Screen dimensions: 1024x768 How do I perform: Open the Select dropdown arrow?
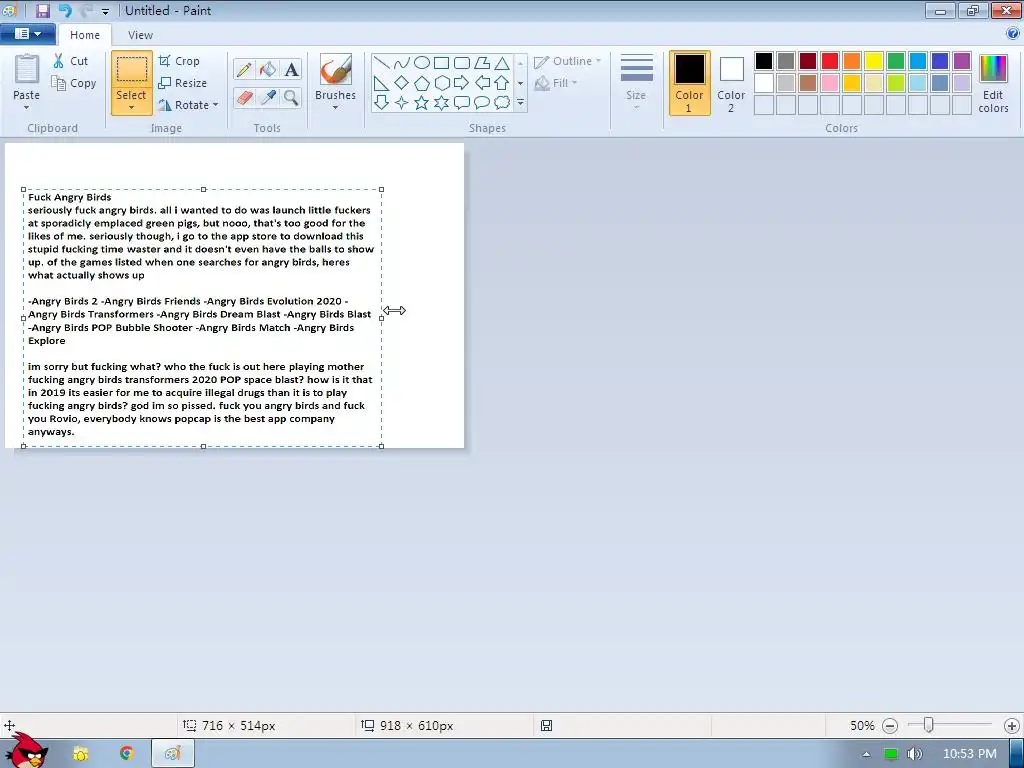[x=131, y=108]
